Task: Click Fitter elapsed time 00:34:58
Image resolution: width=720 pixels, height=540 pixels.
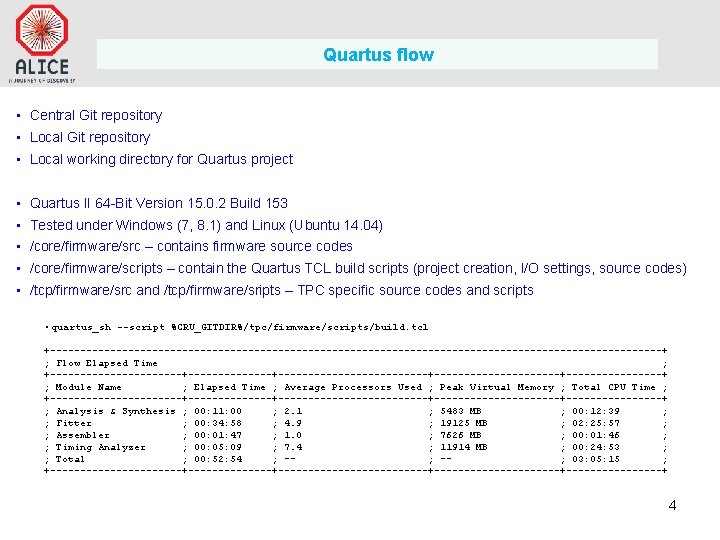Action: point(218,423)
